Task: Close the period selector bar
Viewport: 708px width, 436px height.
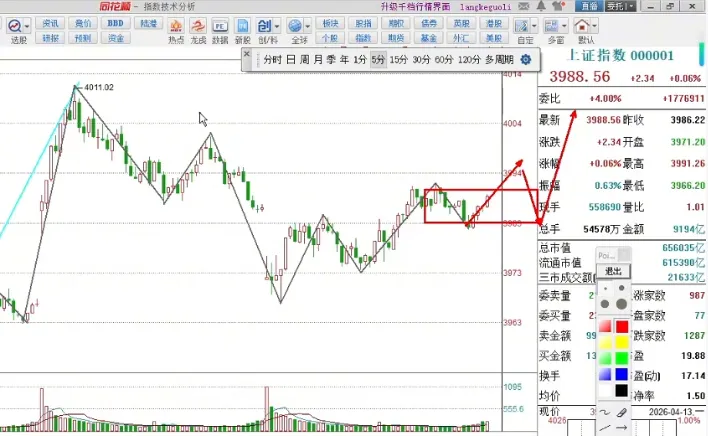Action: [247, 54]
